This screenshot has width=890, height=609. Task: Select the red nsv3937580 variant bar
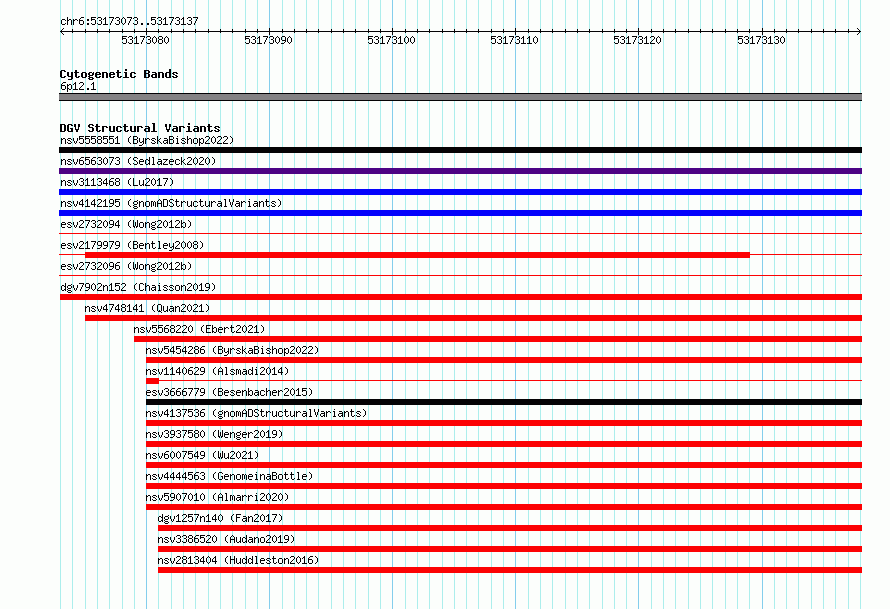(x=504, y=444)
